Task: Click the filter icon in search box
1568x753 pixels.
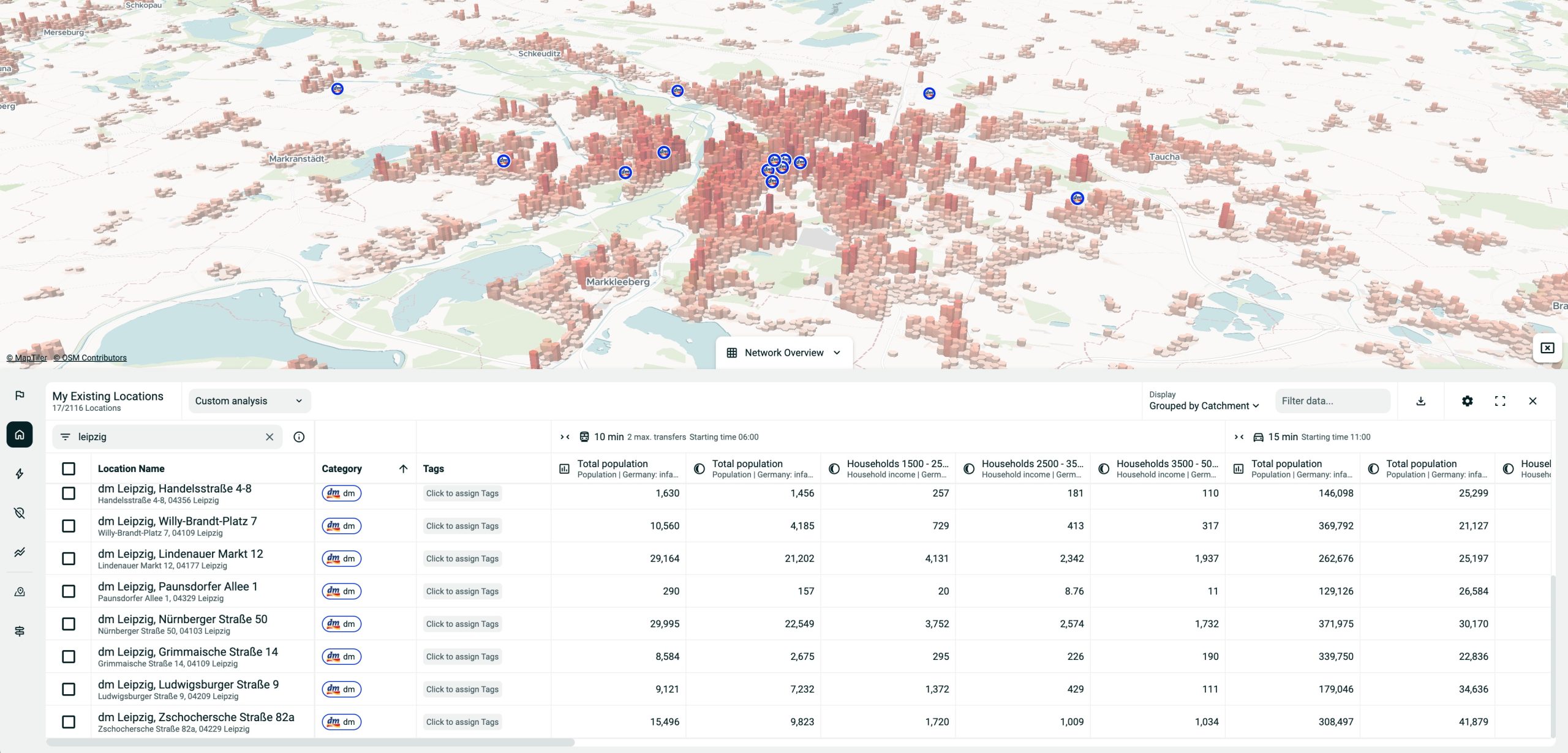Action: (x=66, y=437)
